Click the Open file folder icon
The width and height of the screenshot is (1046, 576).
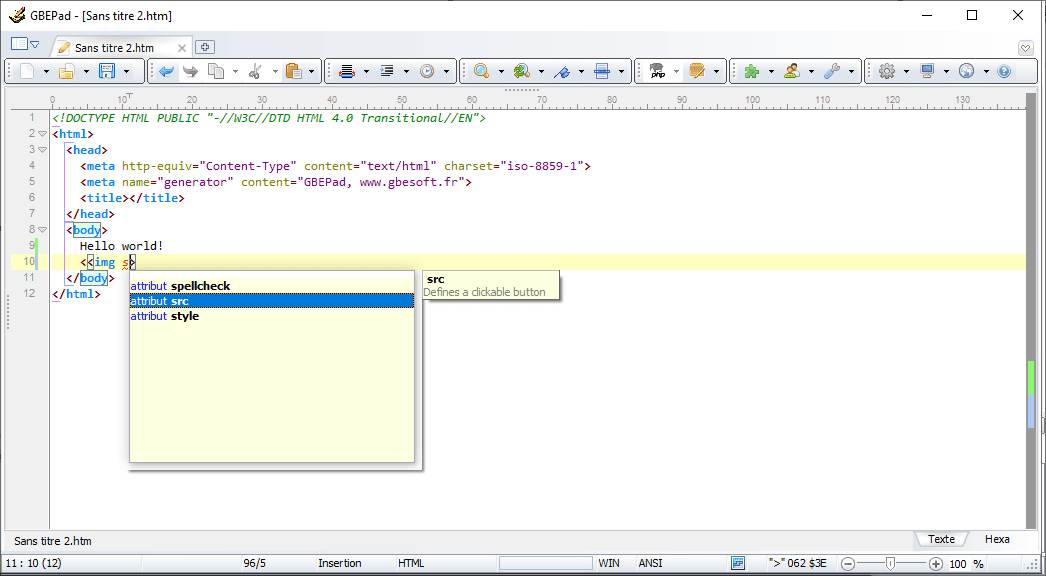(x=66, y=71)
